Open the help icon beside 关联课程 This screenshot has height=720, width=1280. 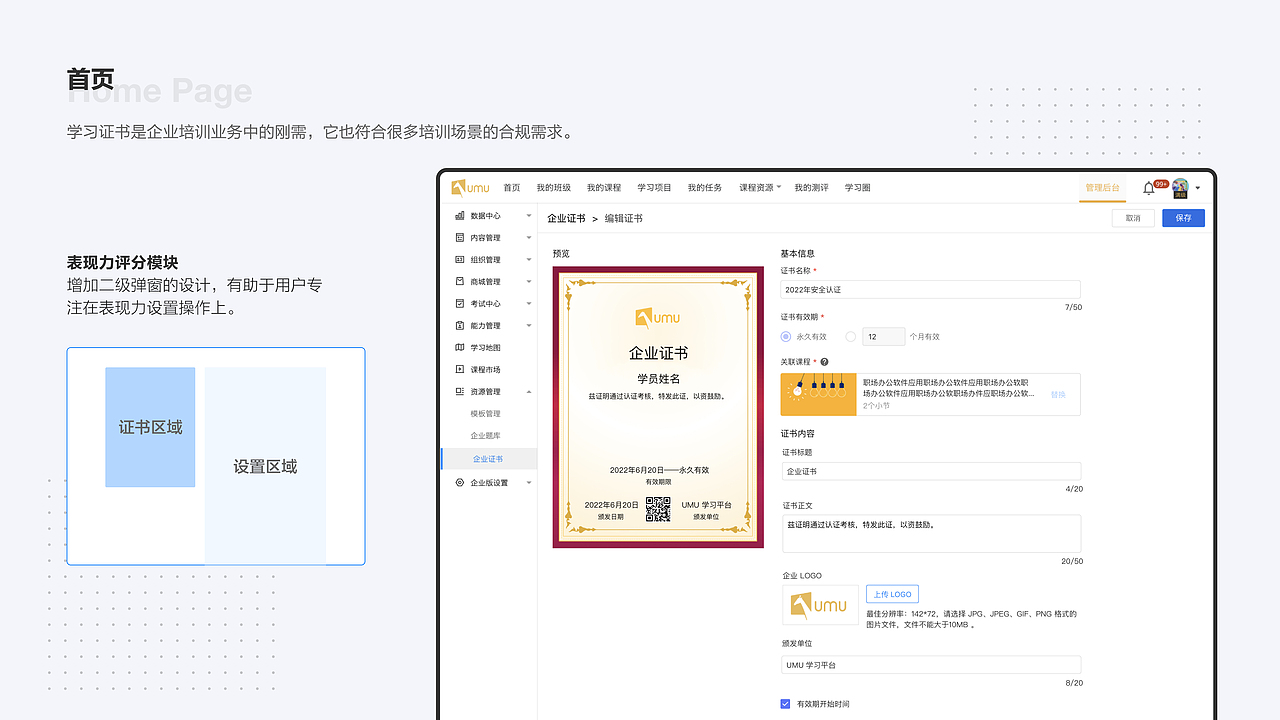pos(824,361)
